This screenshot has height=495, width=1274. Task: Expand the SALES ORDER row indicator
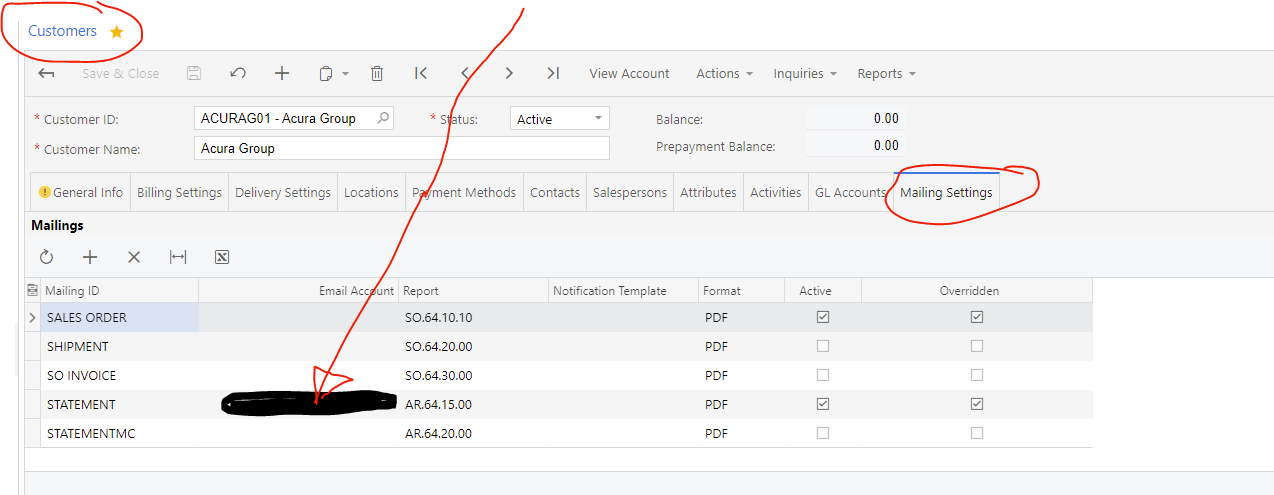32,317
